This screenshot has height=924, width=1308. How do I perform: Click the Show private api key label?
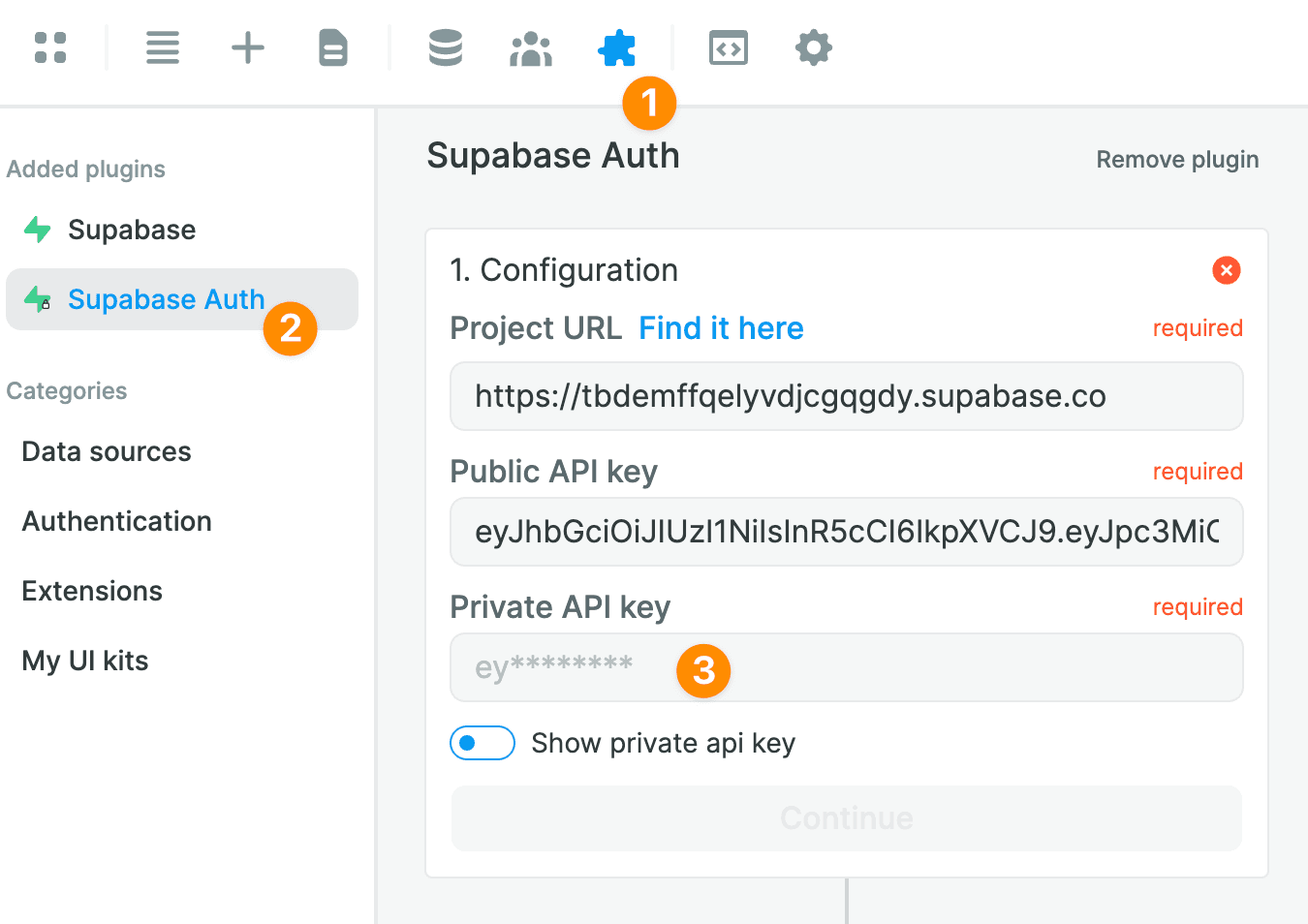(664, 743)
